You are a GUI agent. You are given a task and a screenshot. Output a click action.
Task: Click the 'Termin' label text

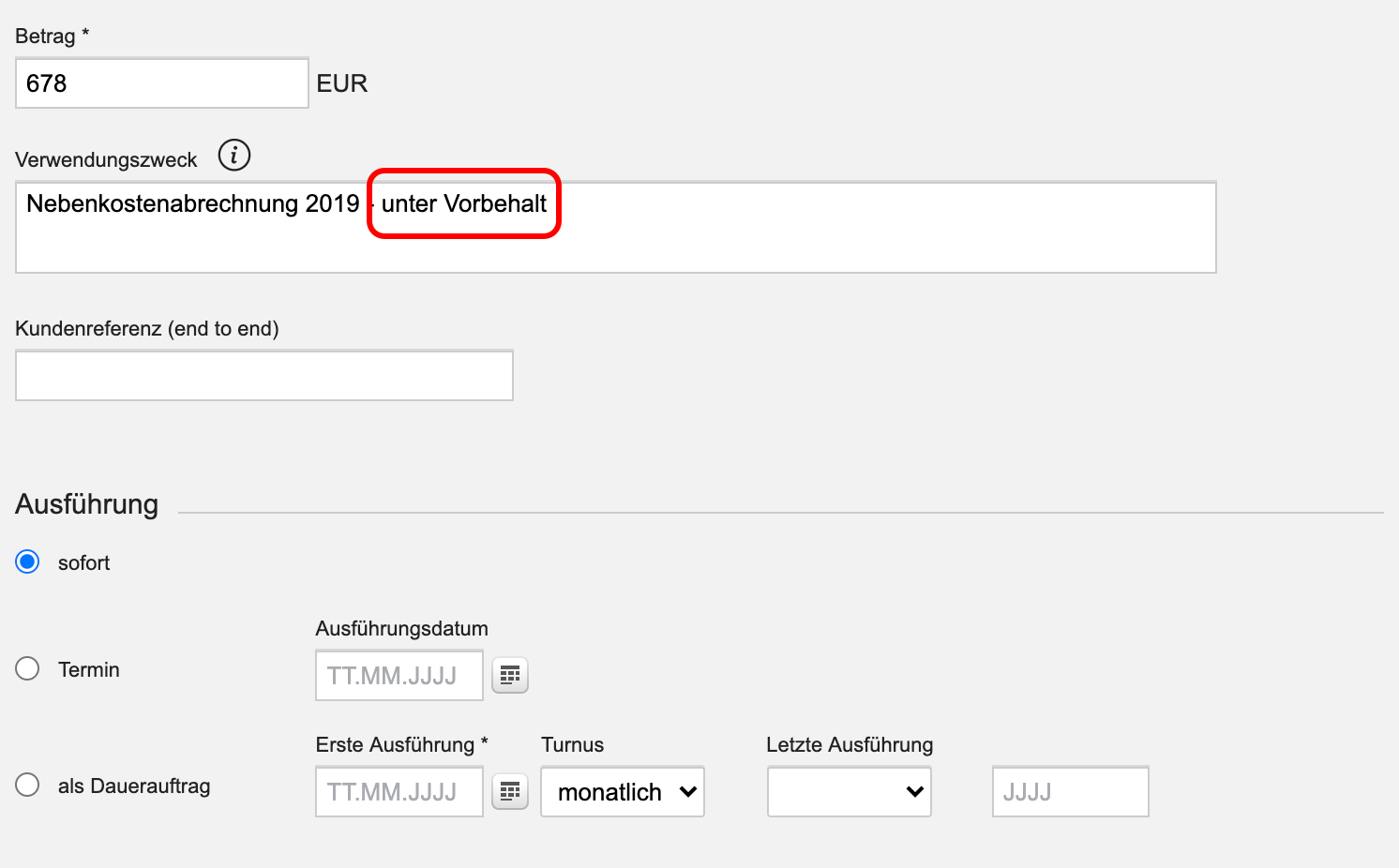click(89, 670)
